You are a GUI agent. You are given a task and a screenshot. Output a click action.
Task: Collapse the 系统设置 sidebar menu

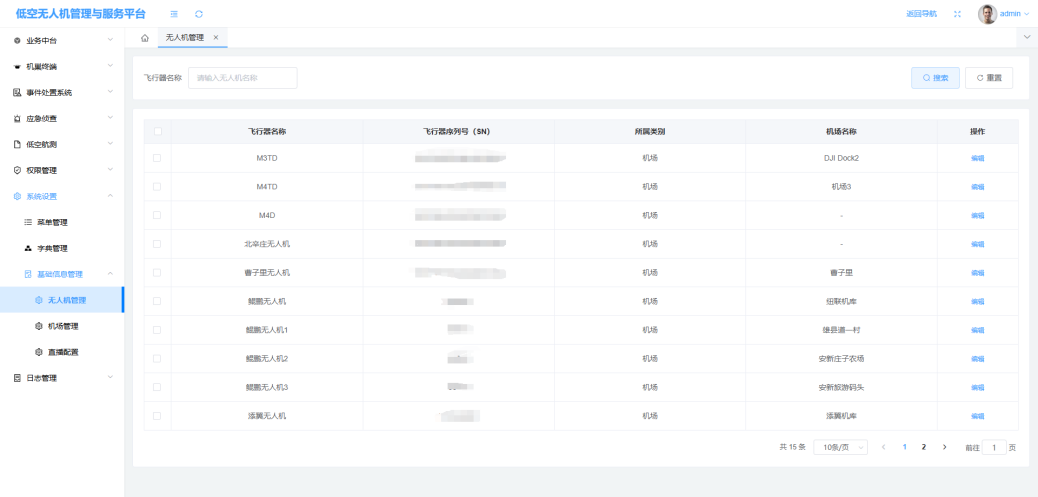(x=62, y=196)
